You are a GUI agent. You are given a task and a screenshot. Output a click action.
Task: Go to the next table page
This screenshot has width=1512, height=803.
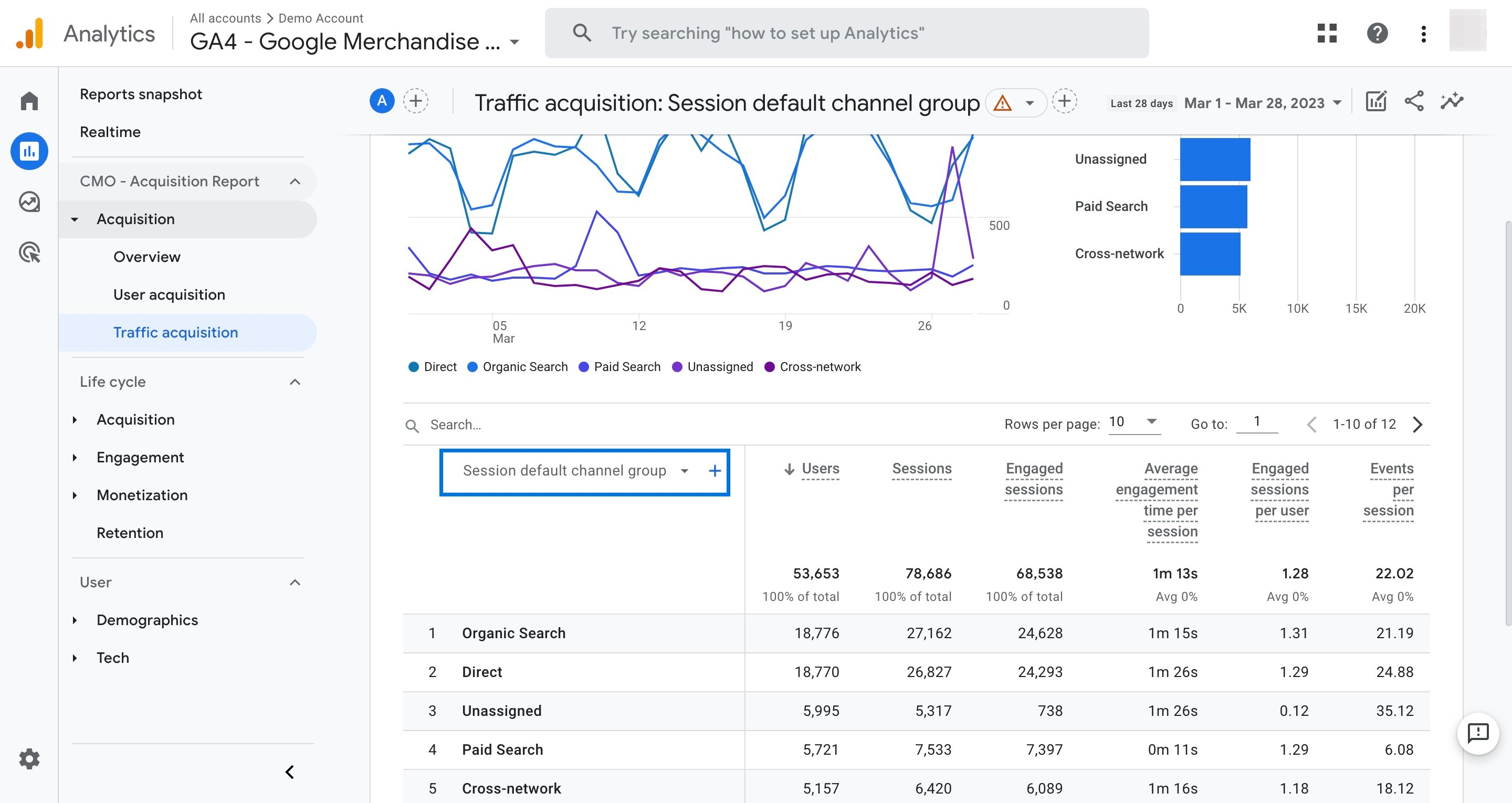[x=1419, y=424]
